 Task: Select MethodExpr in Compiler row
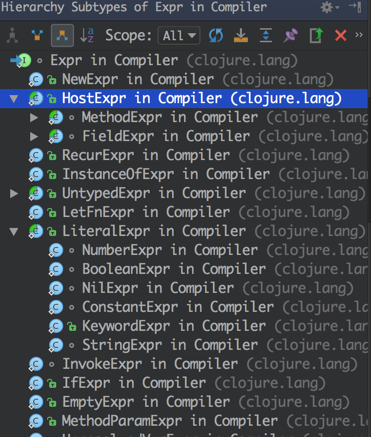point(184,117)
